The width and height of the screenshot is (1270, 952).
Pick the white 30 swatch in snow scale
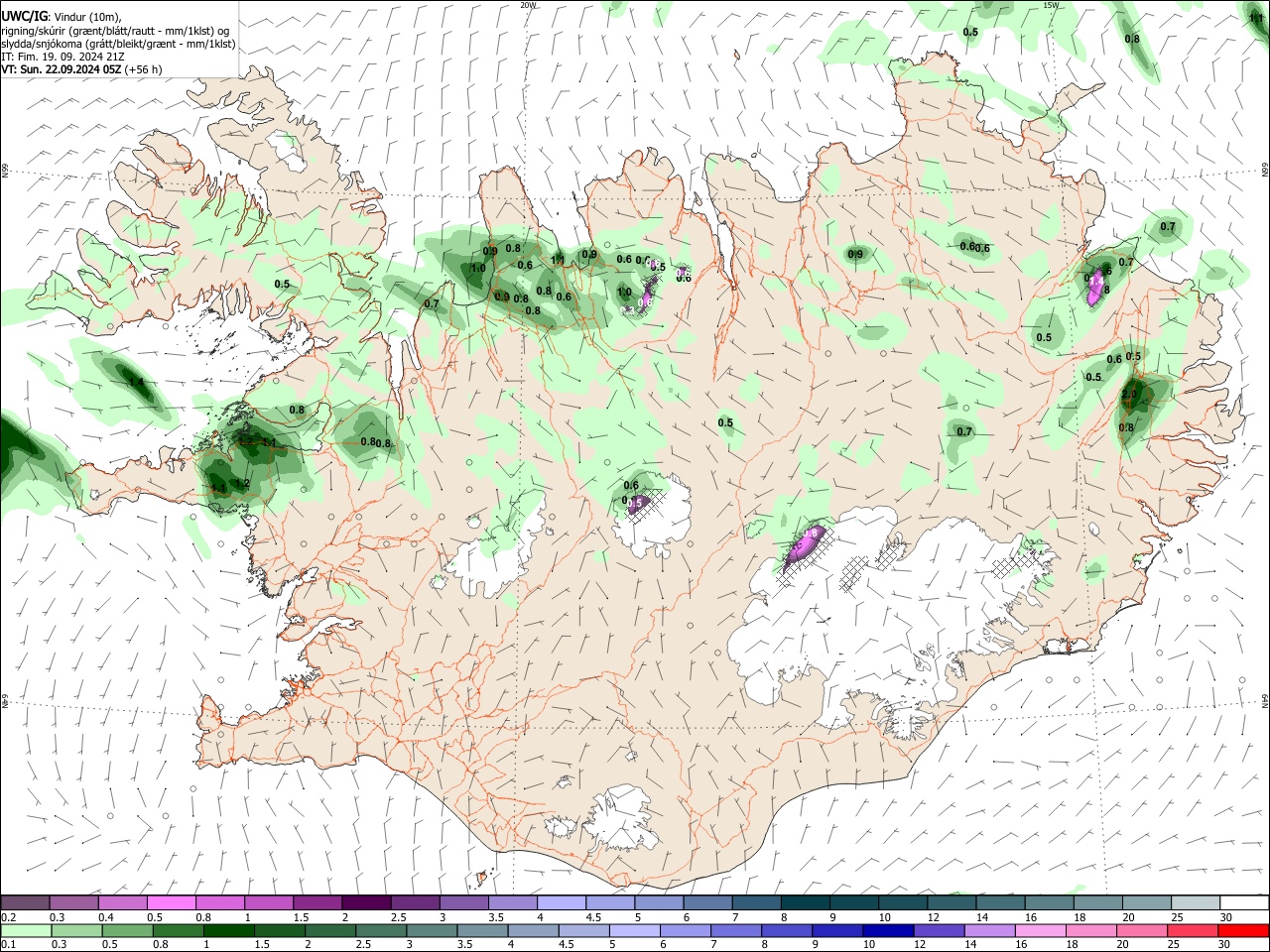click(x=1244, y=903)
